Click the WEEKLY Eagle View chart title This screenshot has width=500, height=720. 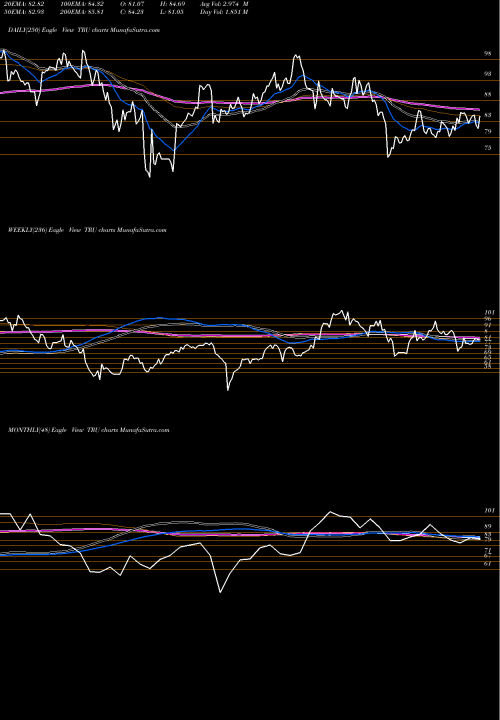click(87, 230)
